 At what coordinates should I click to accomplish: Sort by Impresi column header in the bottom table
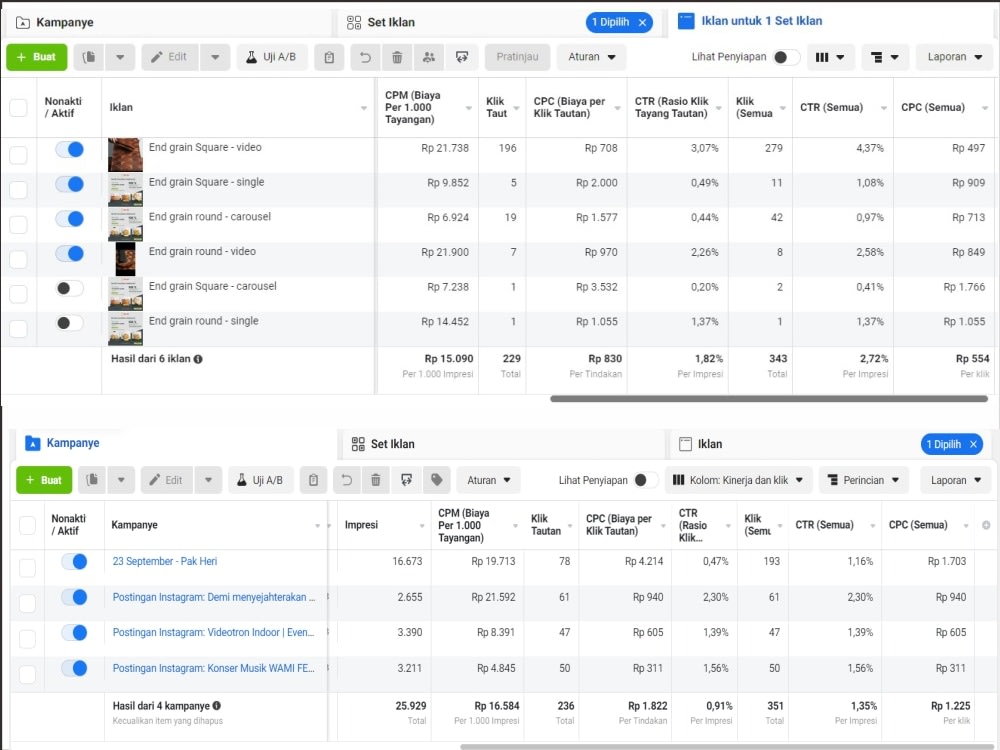coord(384,525)
